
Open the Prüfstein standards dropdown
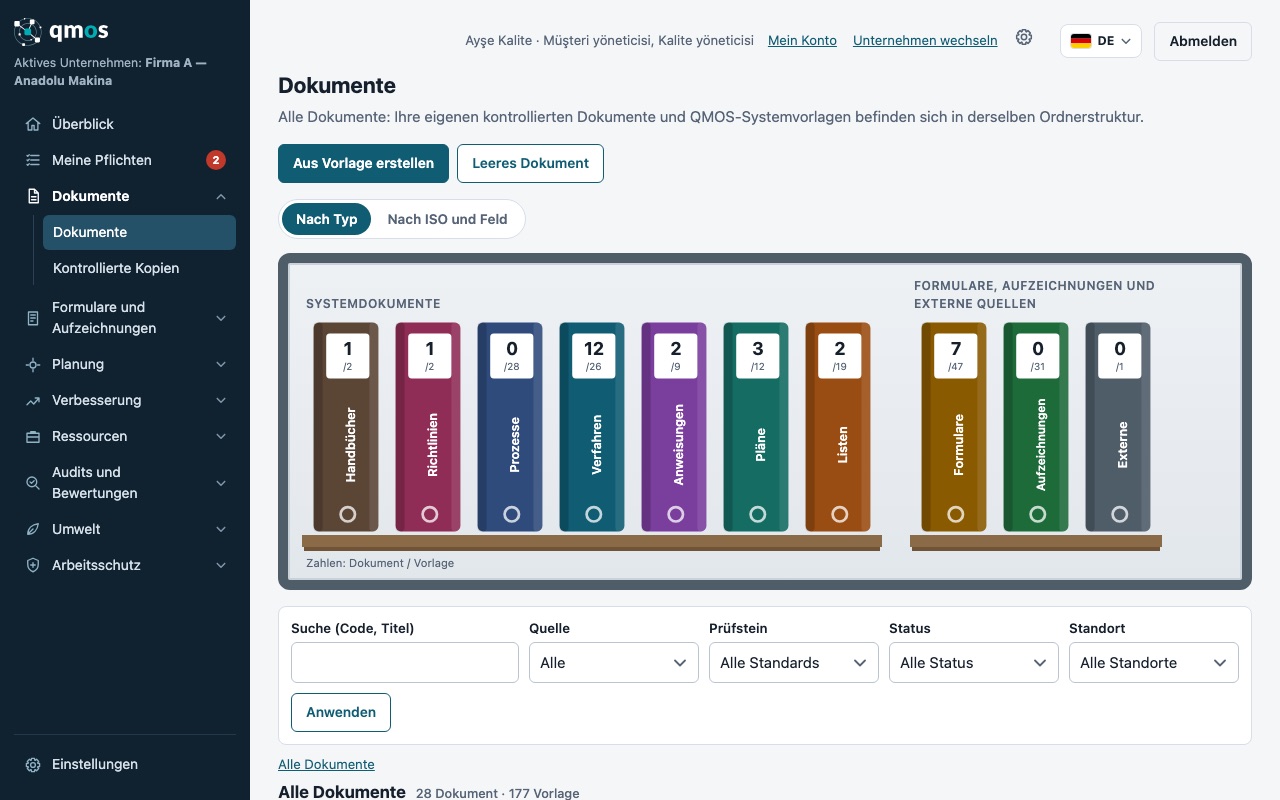point(794,663)
